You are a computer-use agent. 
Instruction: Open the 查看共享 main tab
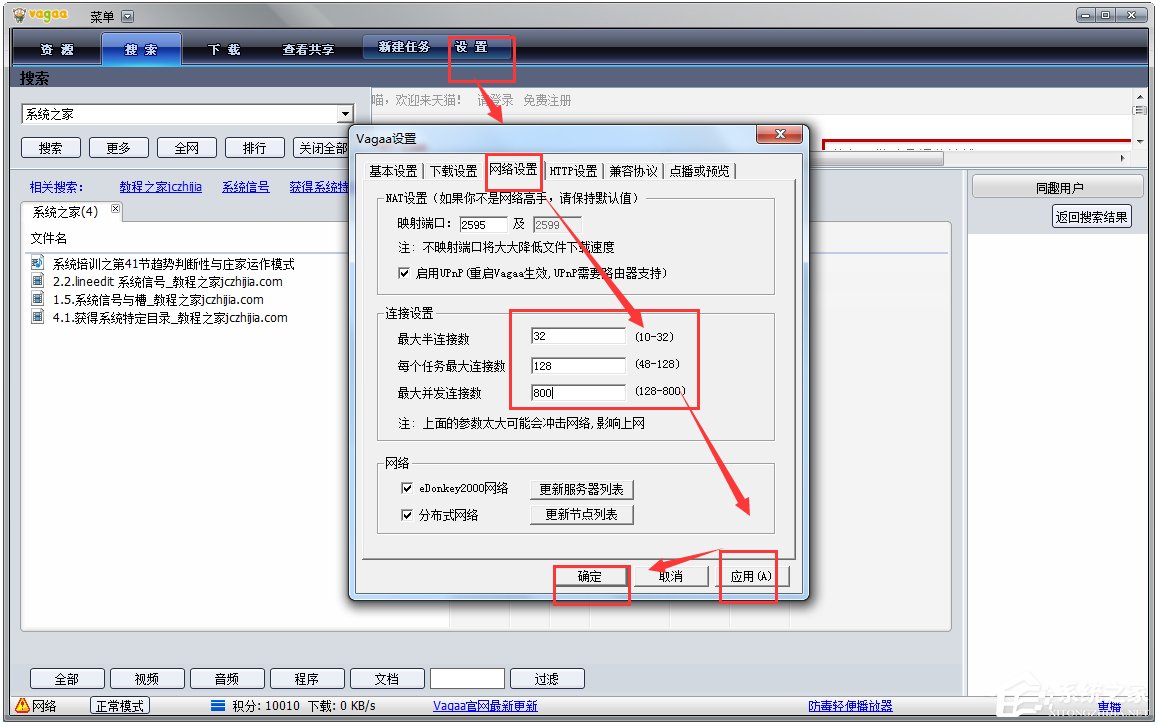coord(308,49)
